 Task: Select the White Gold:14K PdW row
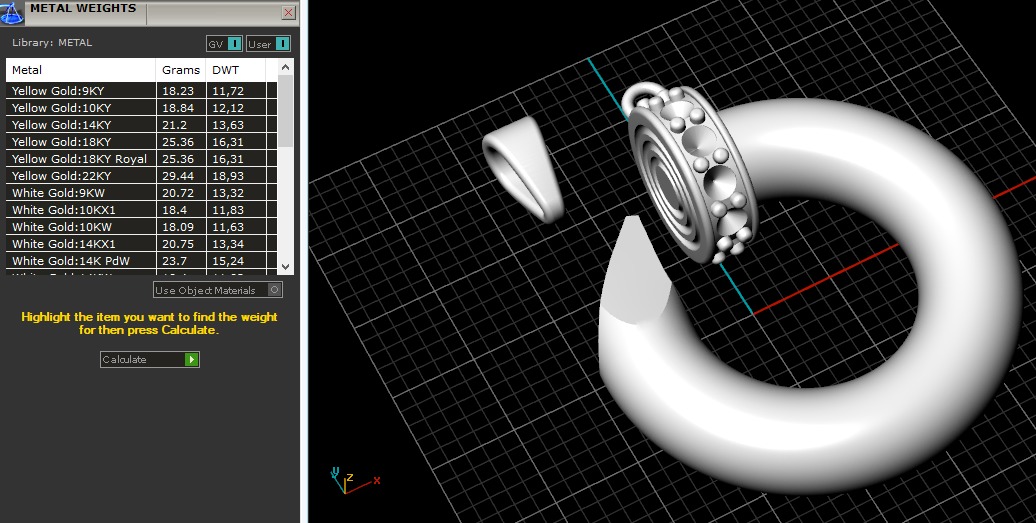141,261
